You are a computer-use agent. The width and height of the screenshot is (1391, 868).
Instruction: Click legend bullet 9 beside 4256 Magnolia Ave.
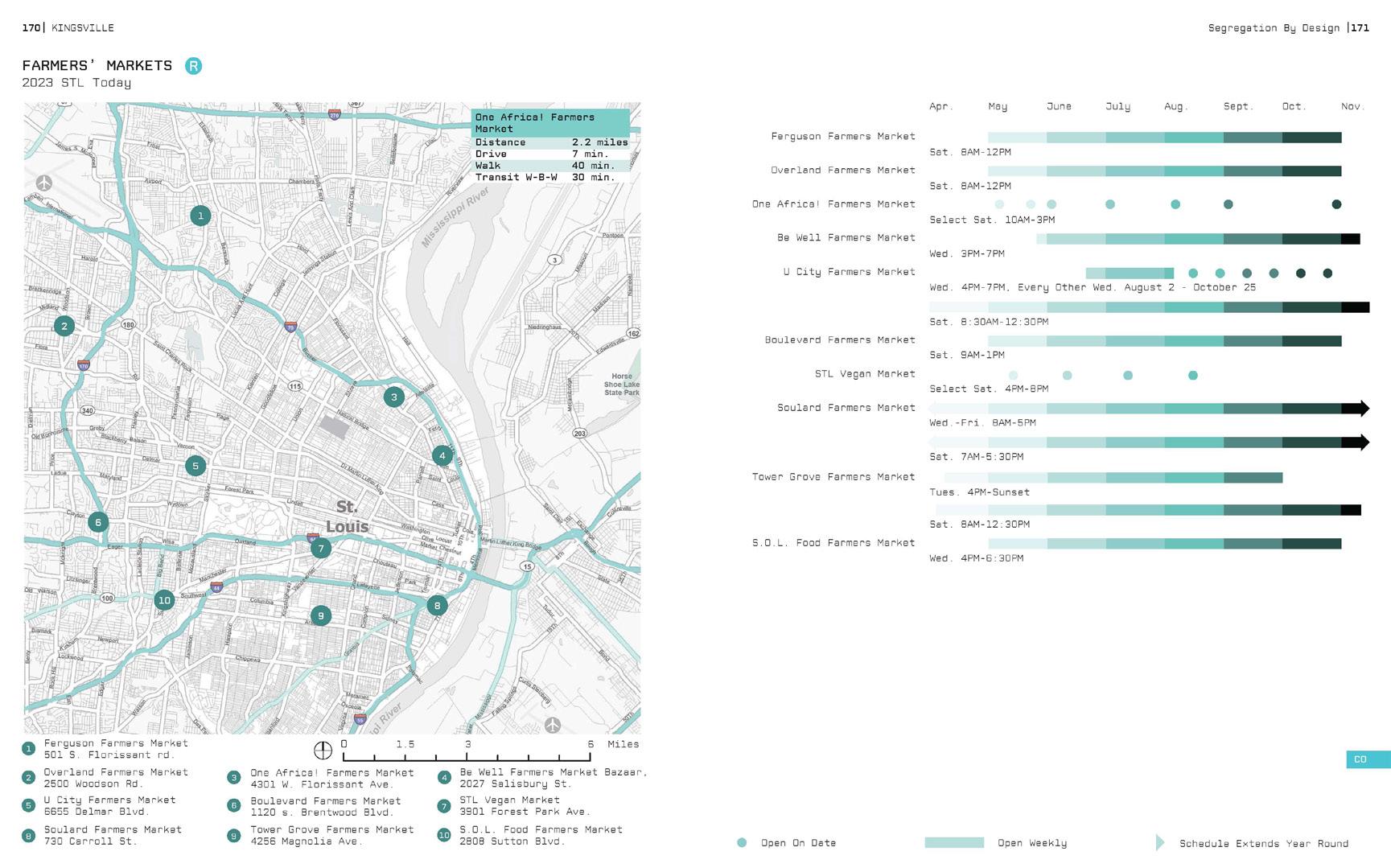[234, 836]
